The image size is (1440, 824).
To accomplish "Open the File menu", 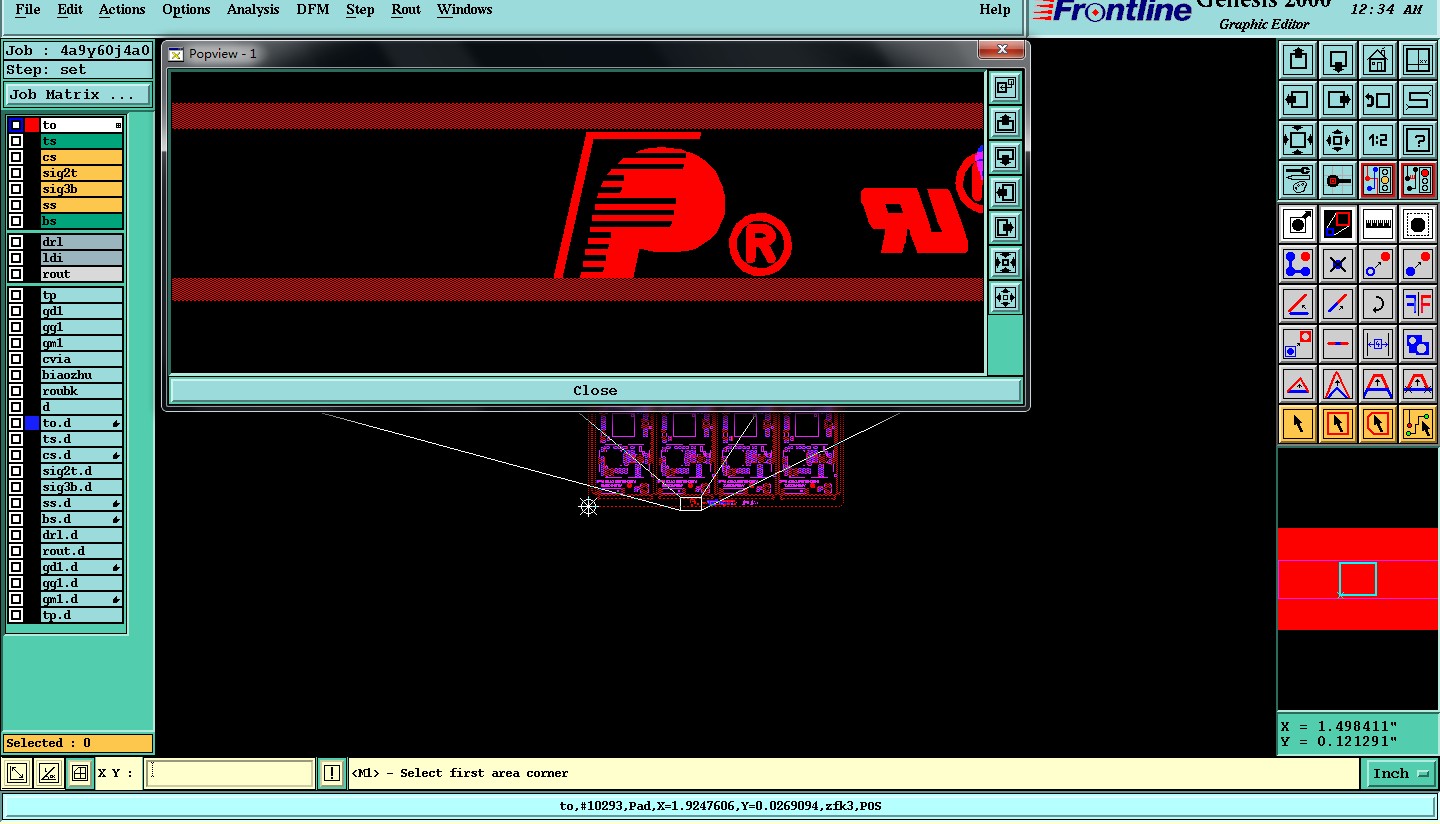I will tap(28, 10).
